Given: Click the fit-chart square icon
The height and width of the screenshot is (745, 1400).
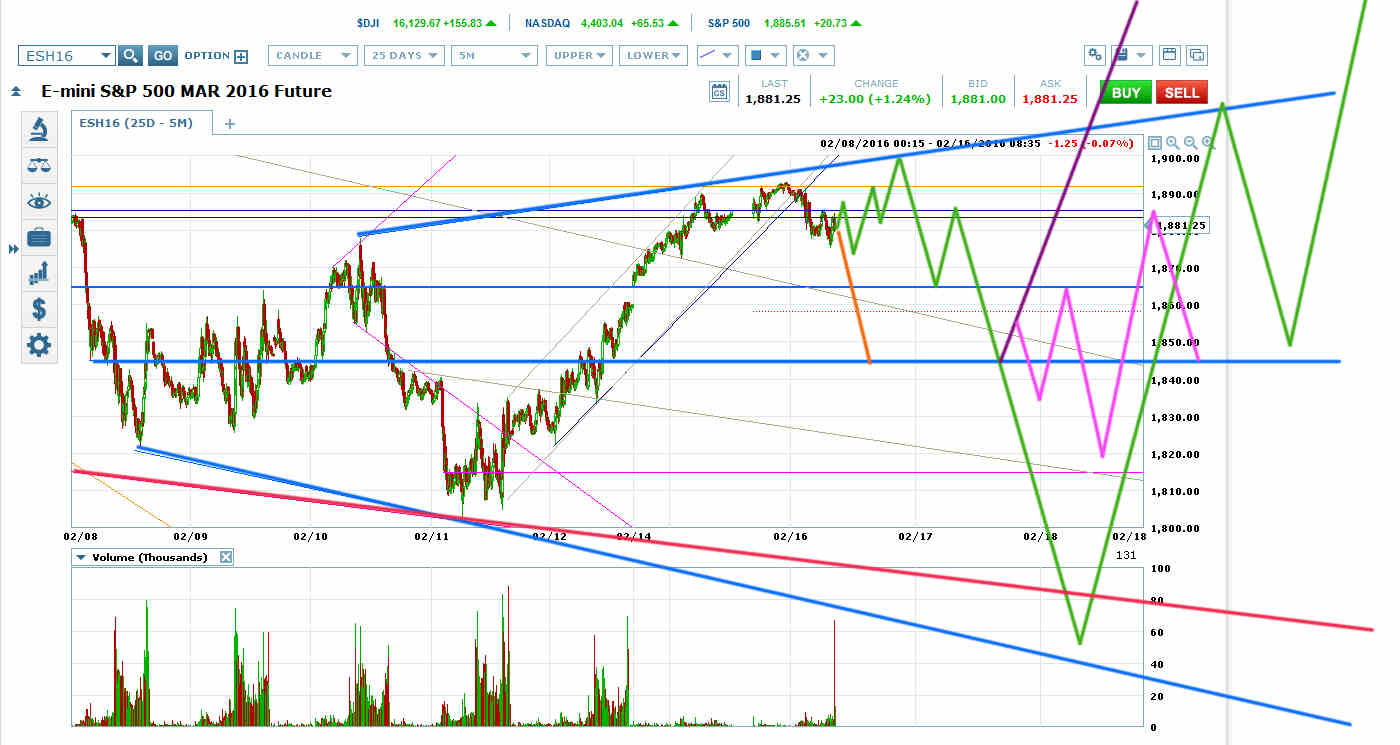Looking at the screenshot, I should pos(1155,143).
